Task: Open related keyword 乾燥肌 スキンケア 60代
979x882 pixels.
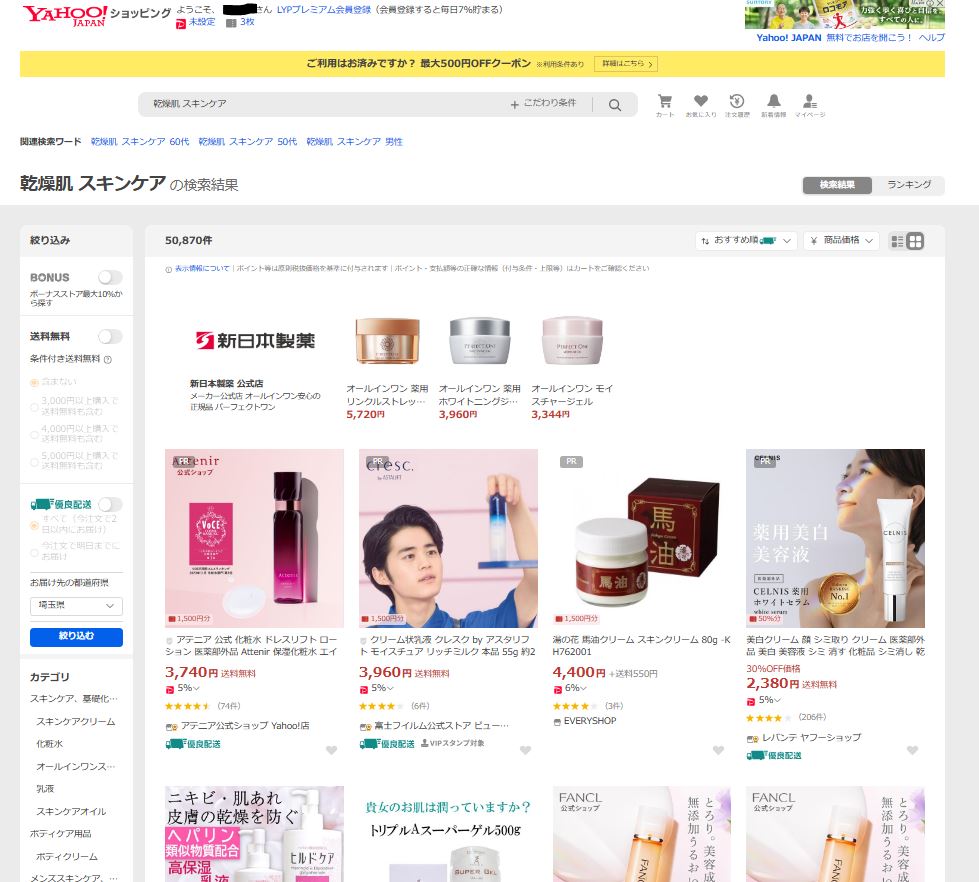Action: click(x=140, y=142)
